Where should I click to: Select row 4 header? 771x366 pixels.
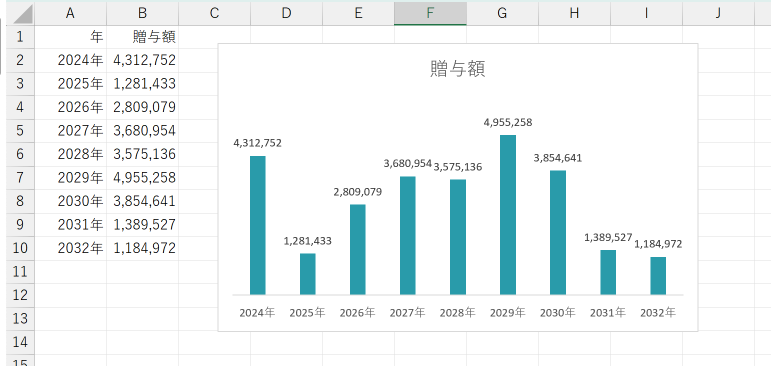click(x=21, y=107)
